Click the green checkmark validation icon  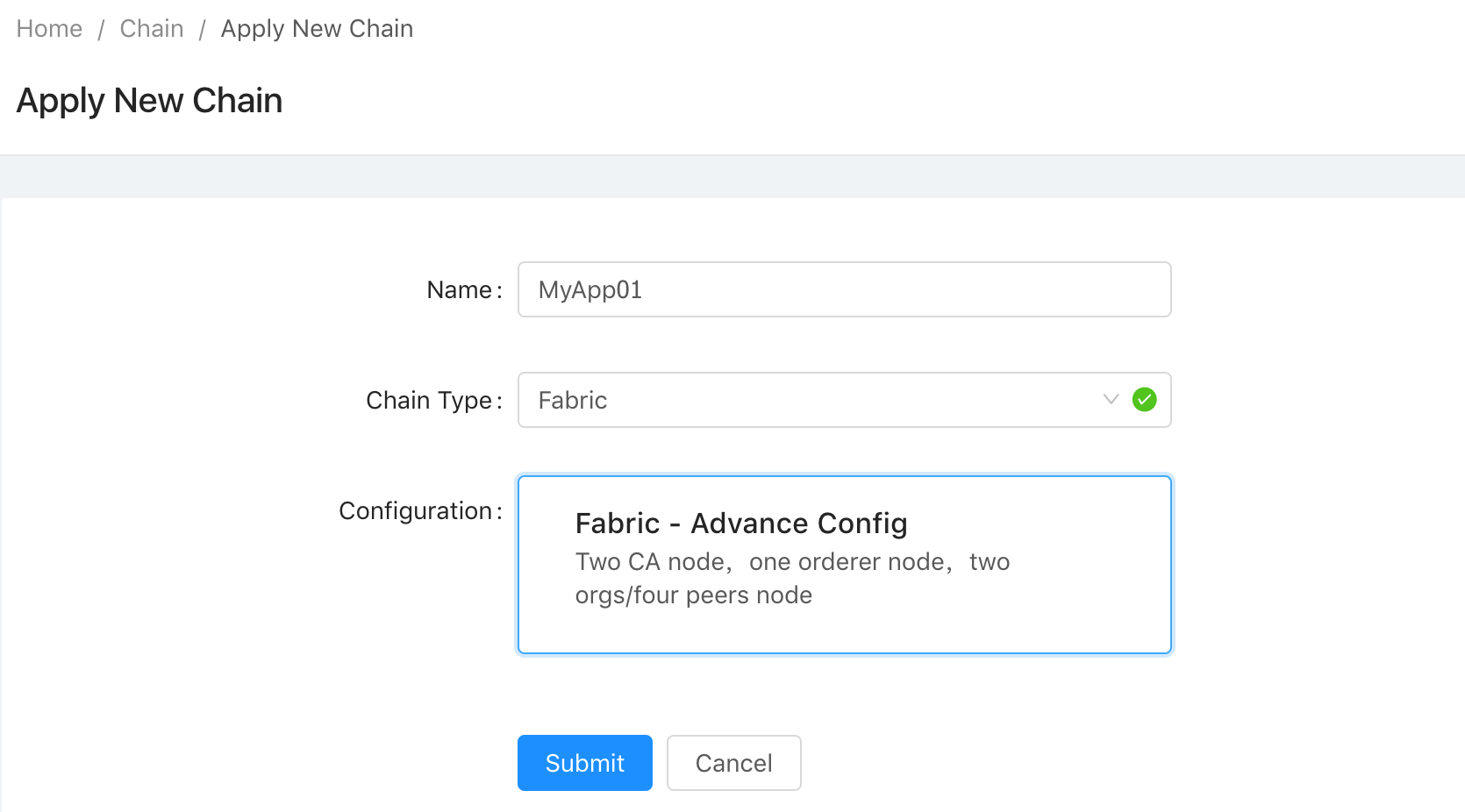[1145, 400]
